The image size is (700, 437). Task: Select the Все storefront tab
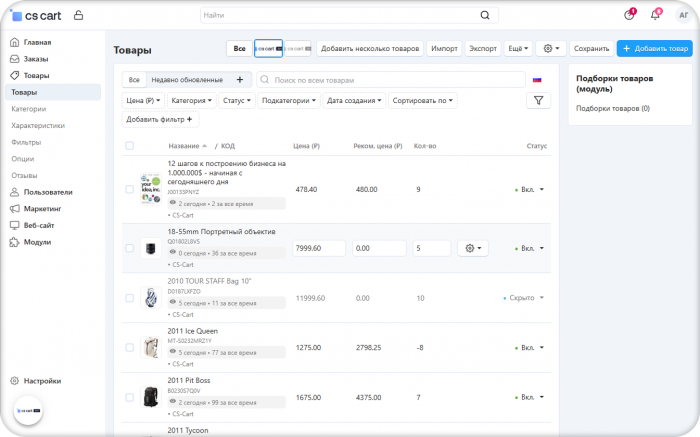coord(239,48)
